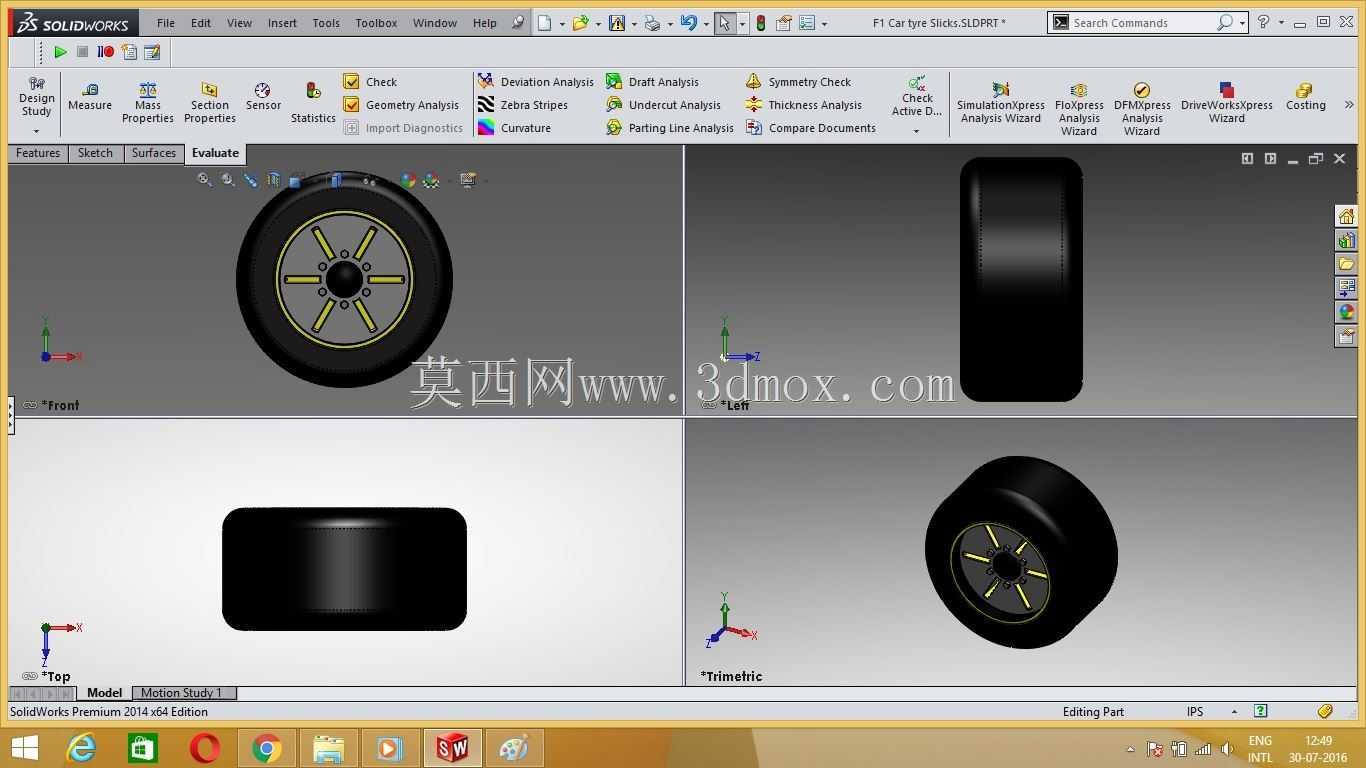The image size is (1366, 768).
Task: Select the Sensor tool
Action: pos(263,97)
